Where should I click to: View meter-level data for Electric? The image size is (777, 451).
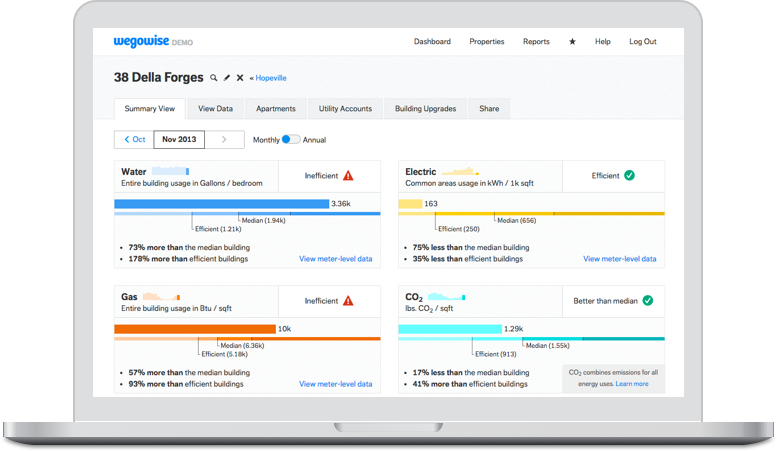[x=619, y=259]
